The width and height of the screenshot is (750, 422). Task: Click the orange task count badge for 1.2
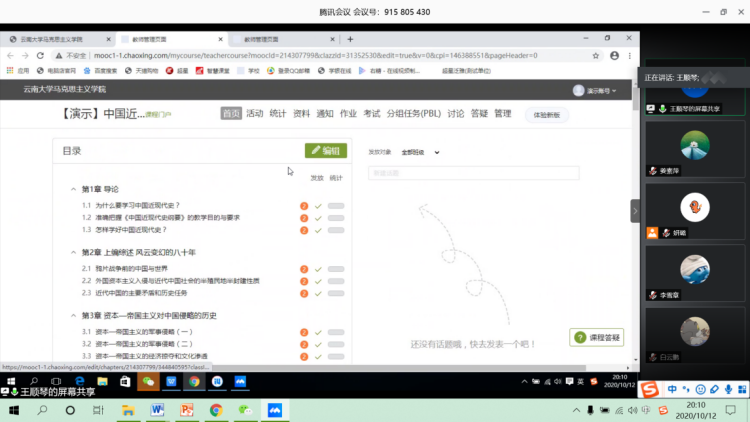point(304,217)
